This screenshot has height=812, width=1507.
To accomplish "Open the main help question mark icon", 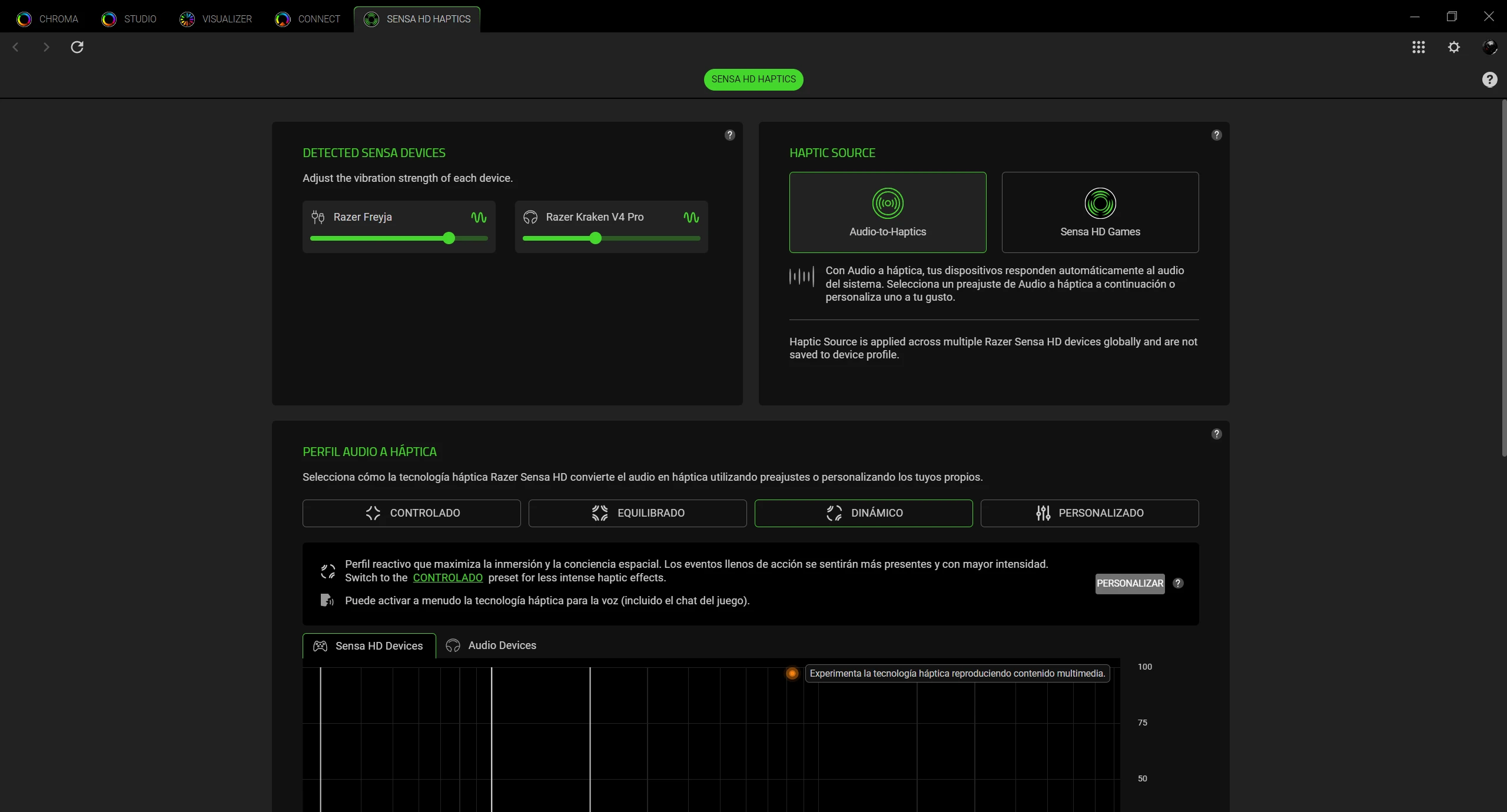I will point(1489,79).
